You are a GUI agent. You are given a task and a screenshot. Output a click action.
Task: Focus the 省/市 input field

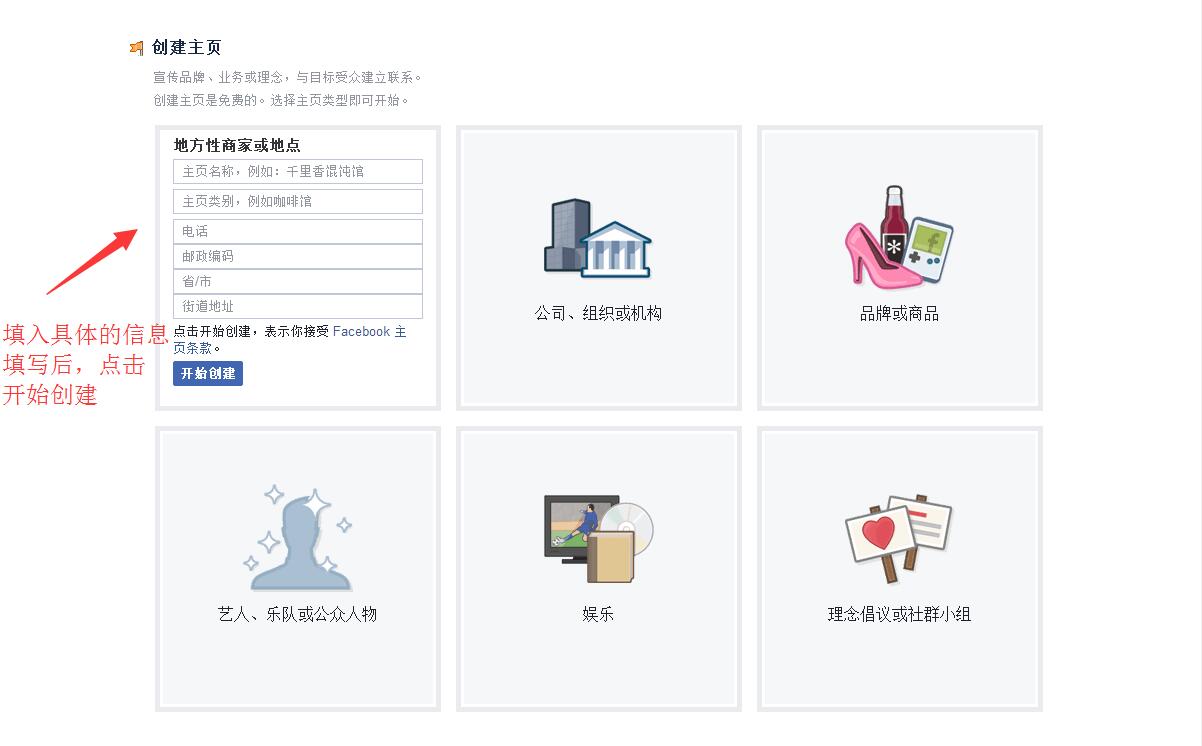pos(298,281)
